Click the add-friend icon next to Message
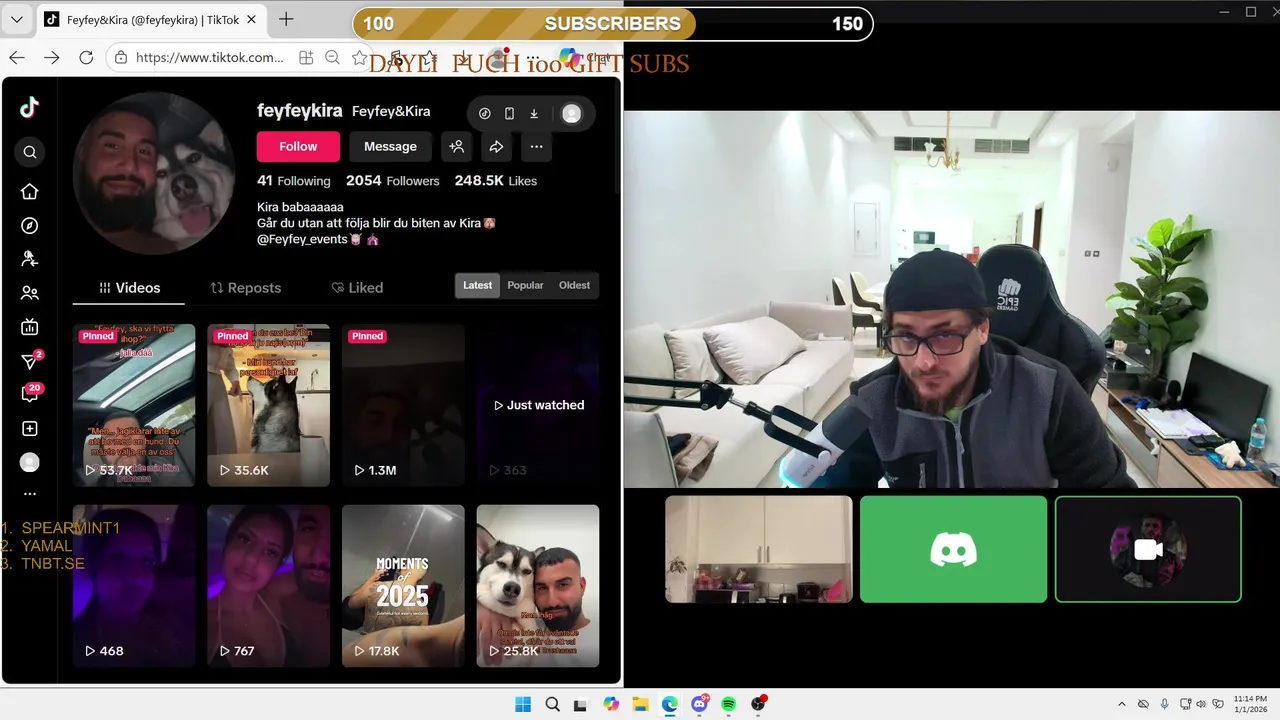 tap(457, 147)
